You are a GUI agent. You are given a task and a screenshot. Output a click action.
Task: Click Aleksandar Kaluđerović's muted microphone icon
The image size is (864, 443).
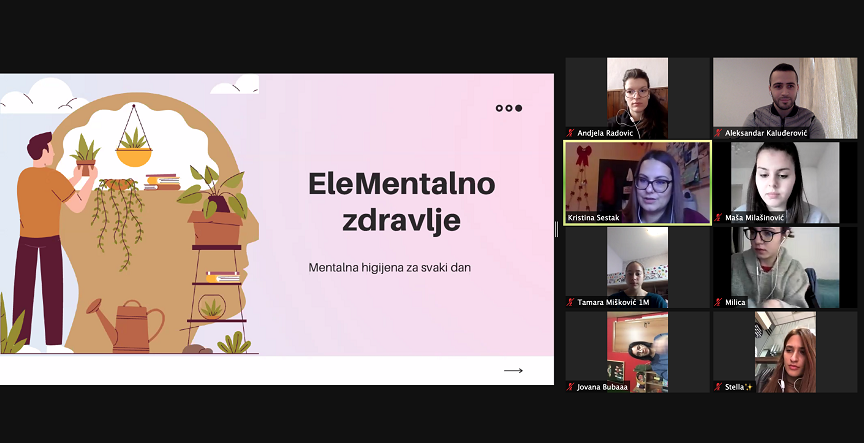click(718, 133)
